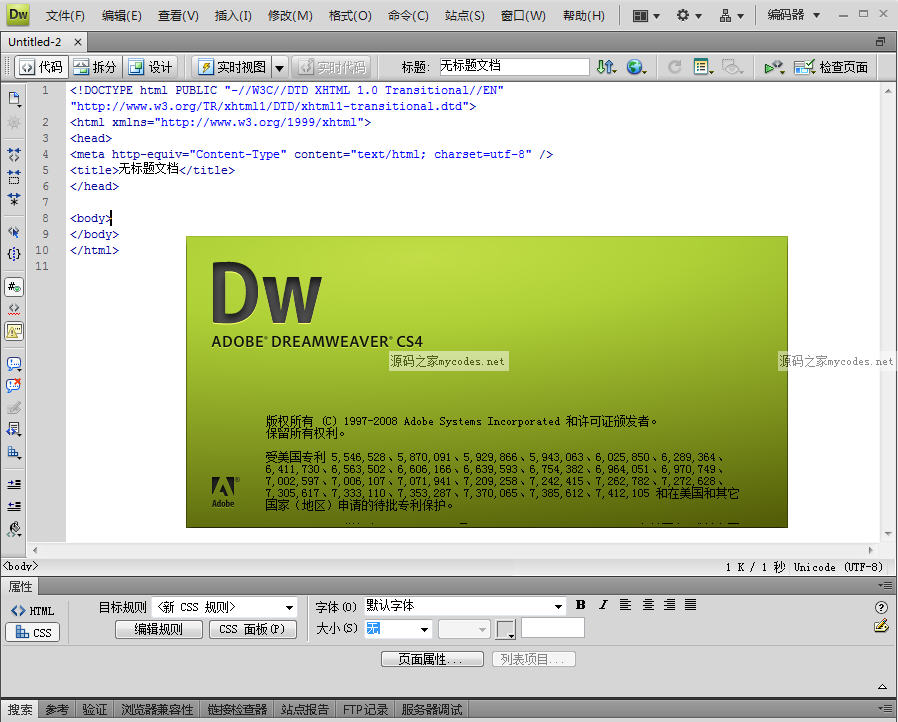898x722 pixels.
Task: Click Format Source Code icon
Action: [x=14, y=529]
